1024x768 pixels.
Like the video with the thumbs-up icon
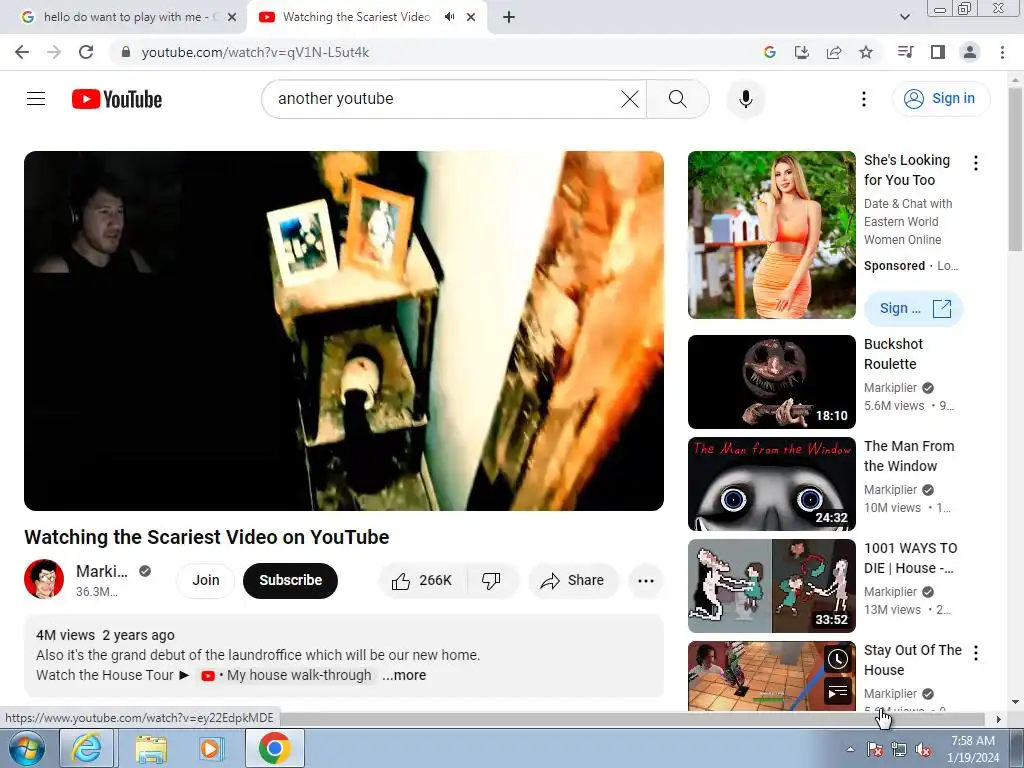[x=423, y=581]
